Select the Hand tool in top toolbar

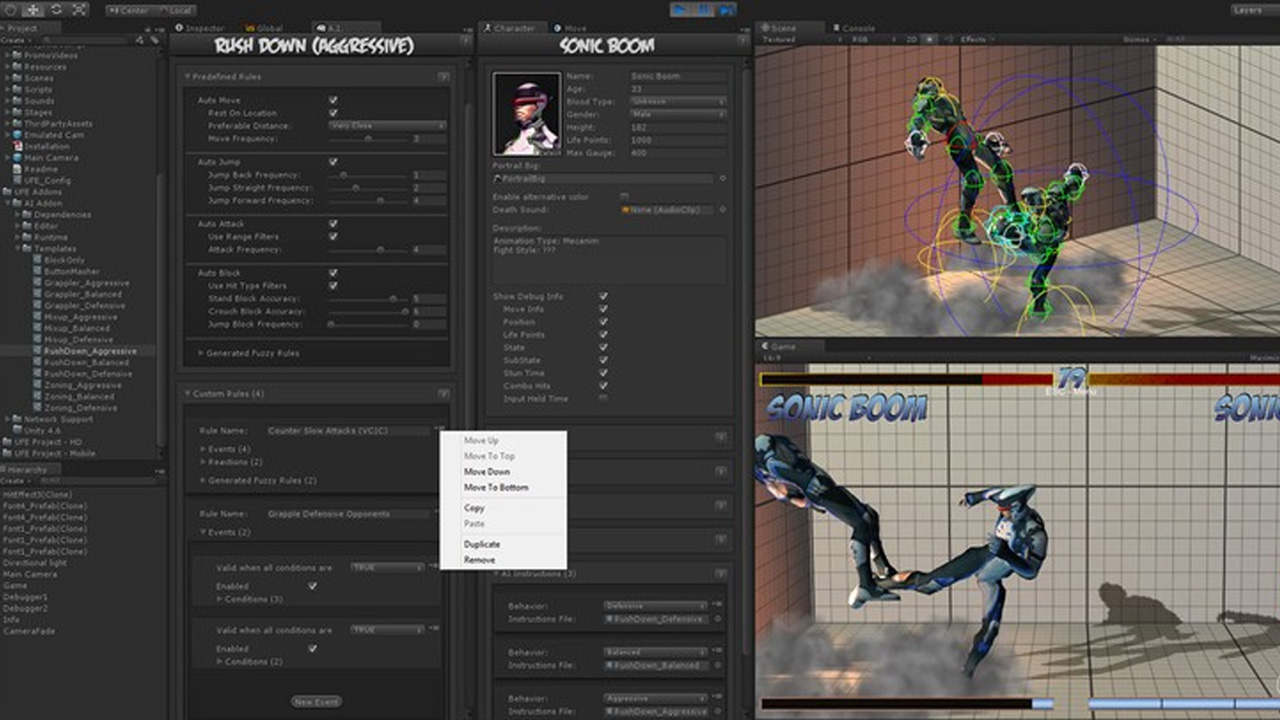click(9, 9)
